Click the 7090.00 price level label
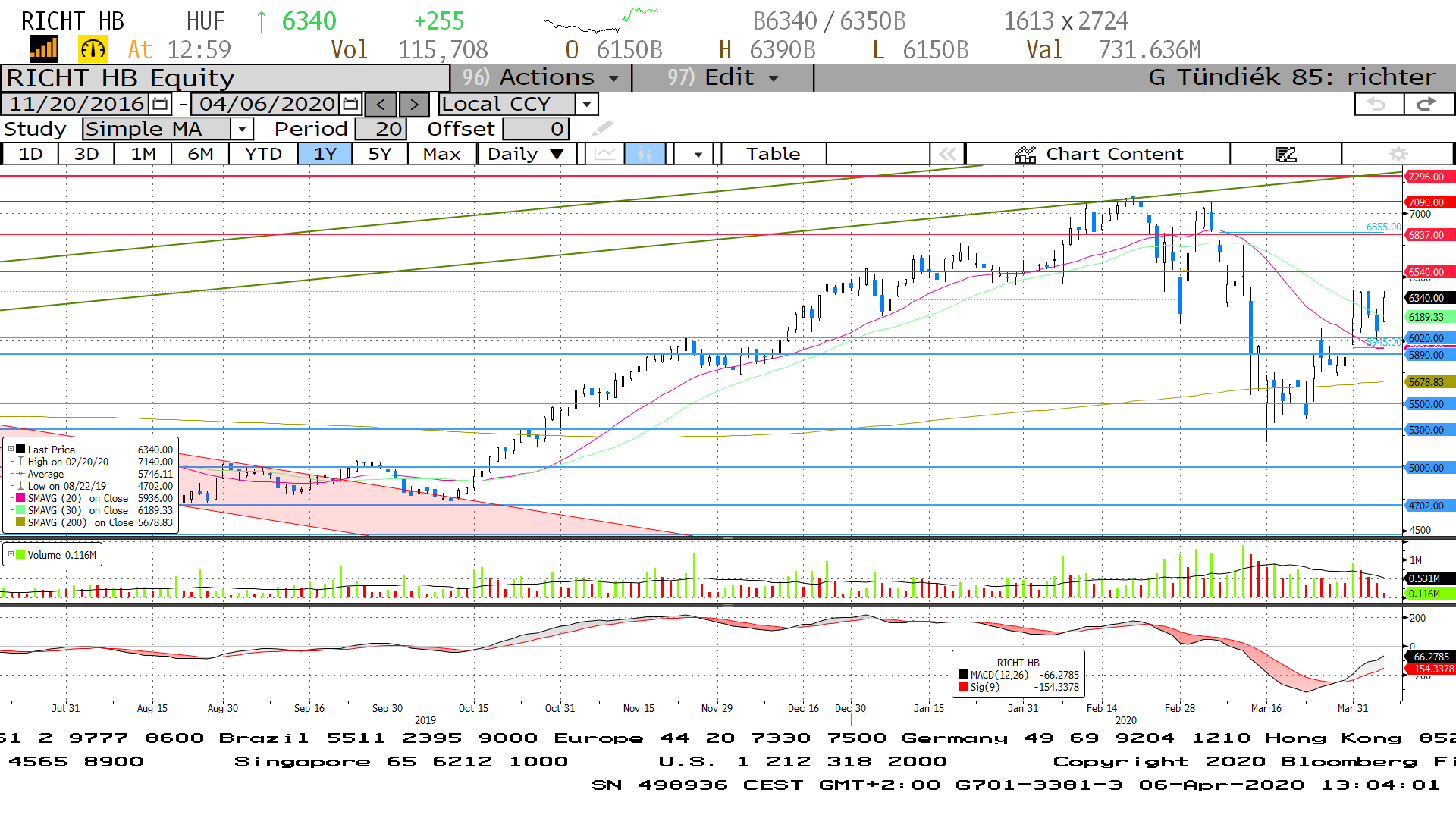 coord(1429,202)
